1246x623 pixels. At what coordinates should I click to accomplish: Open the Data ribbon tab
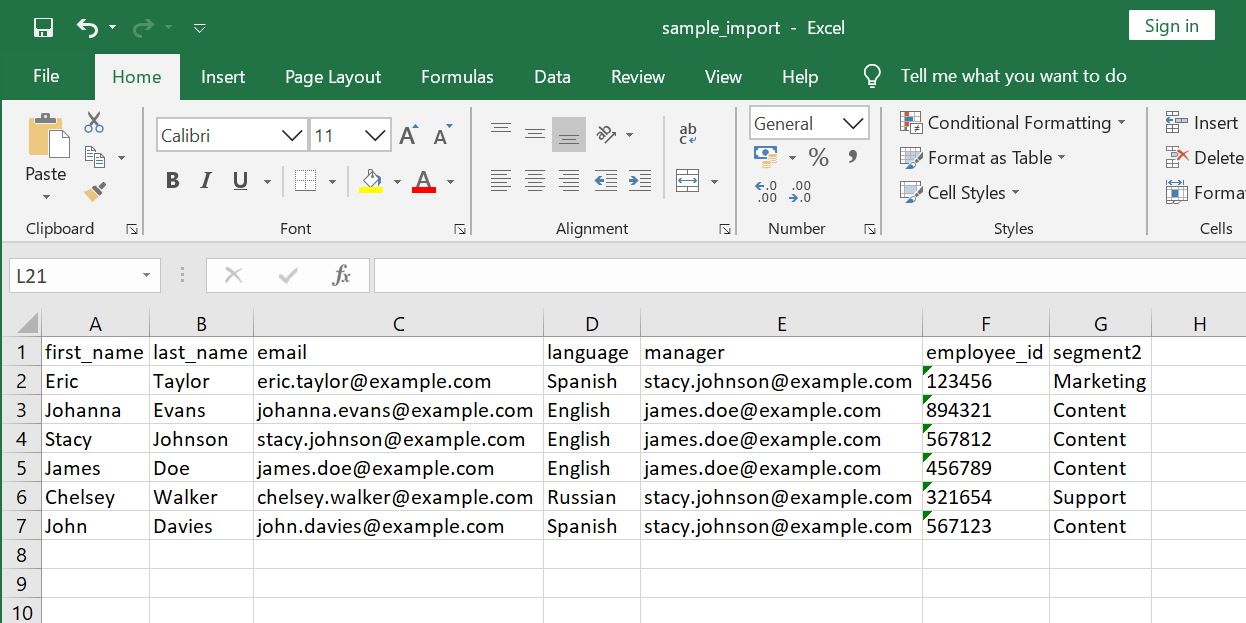tap(552, 76)
